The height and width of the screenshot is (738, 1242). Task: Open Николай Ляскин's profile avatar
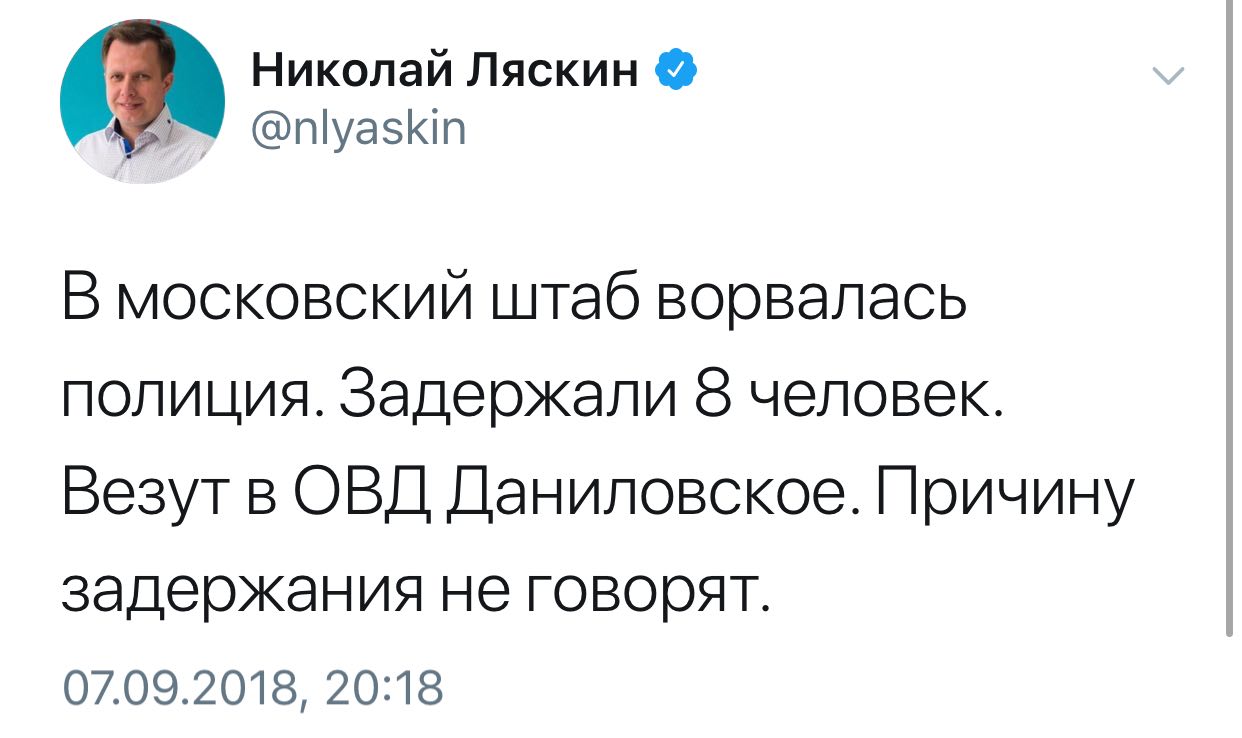tap(143, 101)
